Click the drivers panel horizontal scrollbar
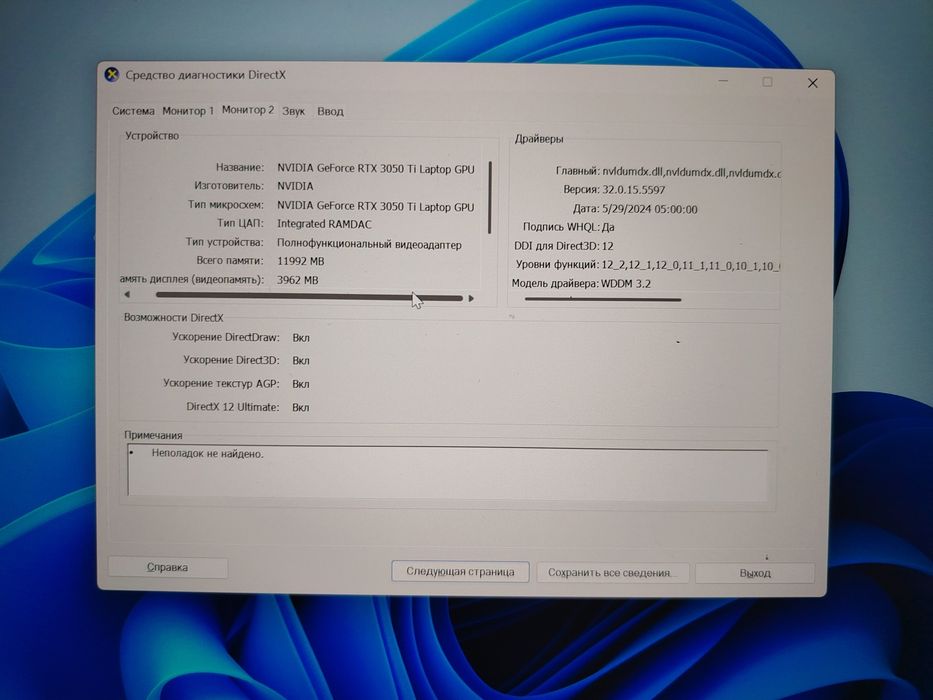The height and width of the screenshot is (700, 933). (603, 299)
